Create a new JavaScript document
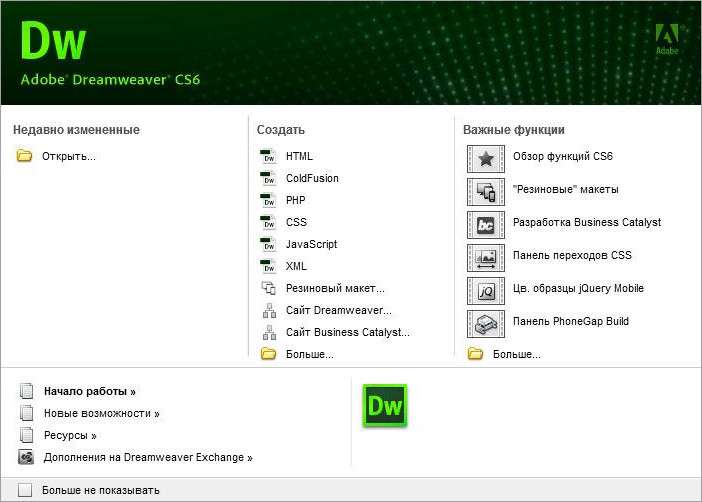 [312, 244]
